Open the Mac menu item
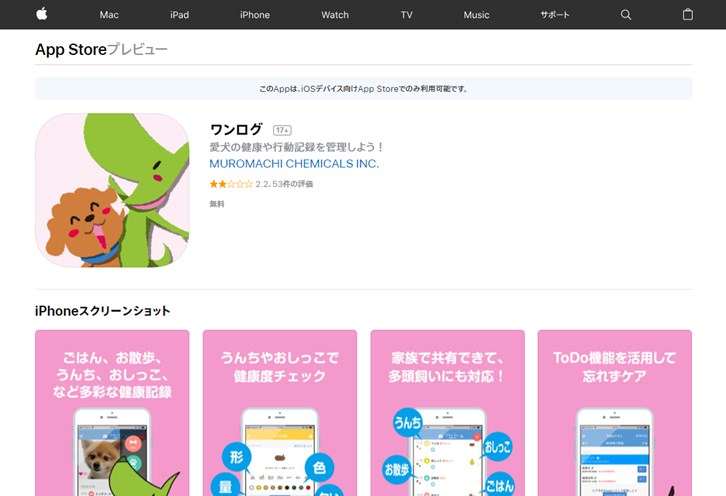726x496 pixels. click(x=109, y=15)
